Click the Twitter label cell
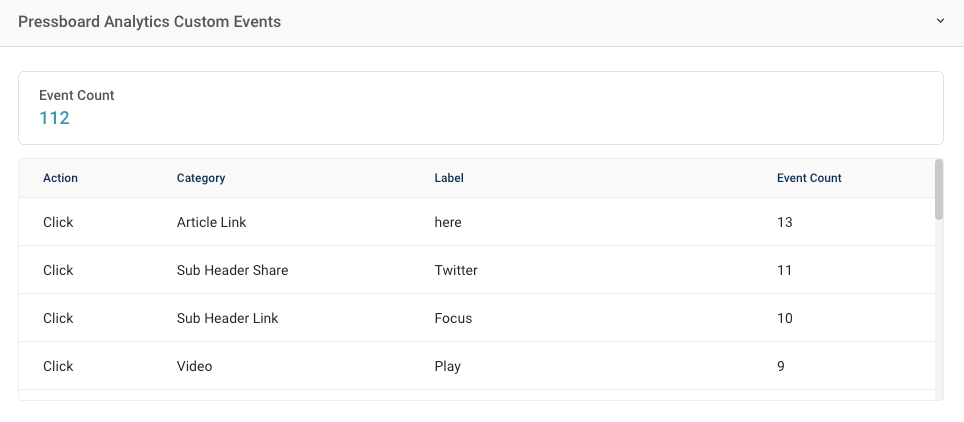 [x=456, y=270]
